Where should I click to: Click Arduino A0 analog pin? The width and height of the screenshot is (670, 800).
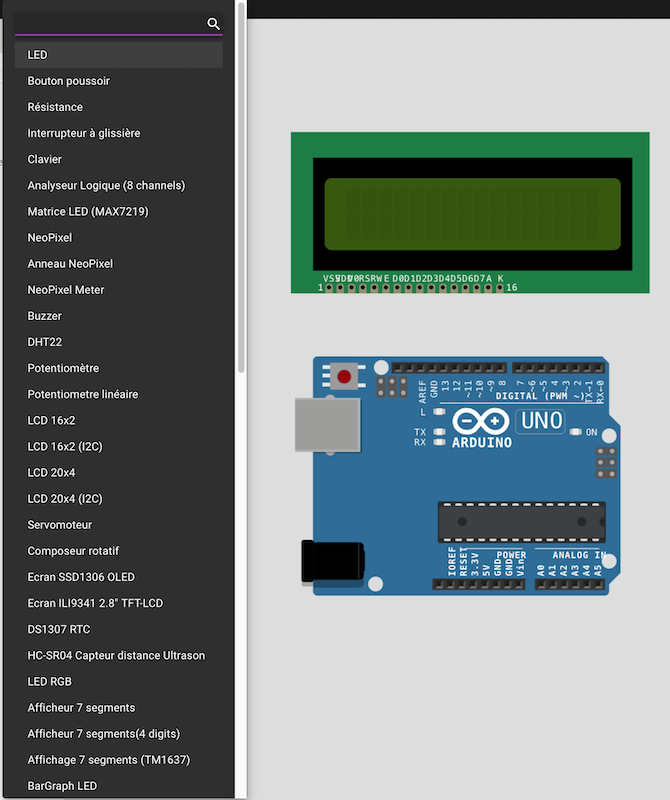[x=541, y=584]
